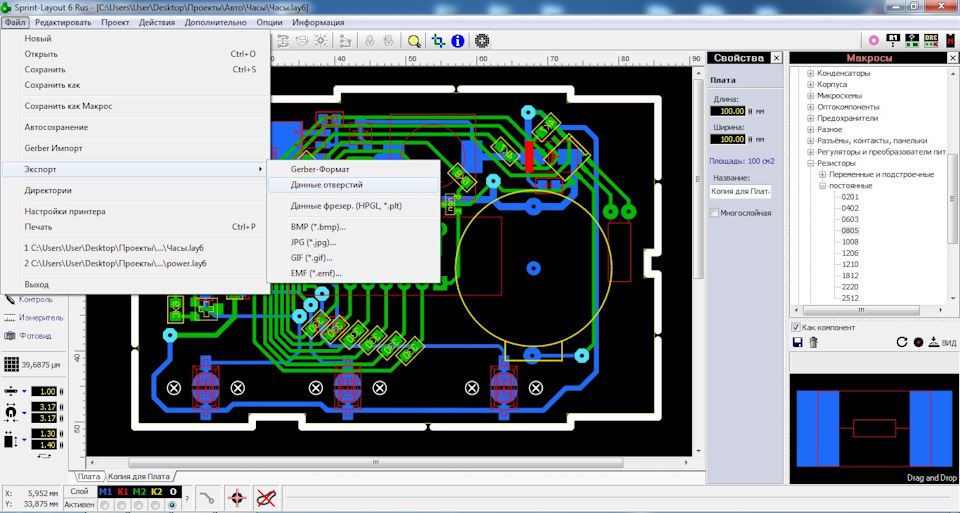Toggle visibility of layer K2 label
This screenshot has width=960, height=513.
(x=156, y=492)
